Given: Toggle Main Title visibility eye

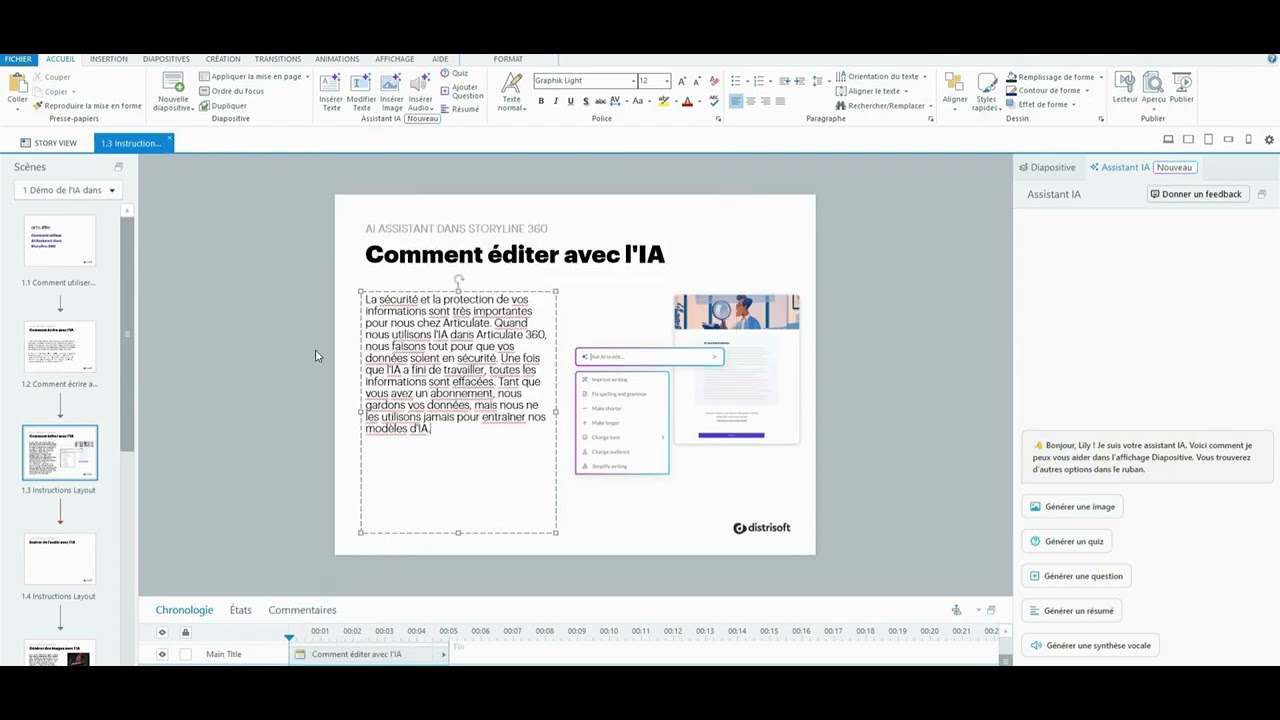Looking at the screenshot, I should [x=162, y=654].
